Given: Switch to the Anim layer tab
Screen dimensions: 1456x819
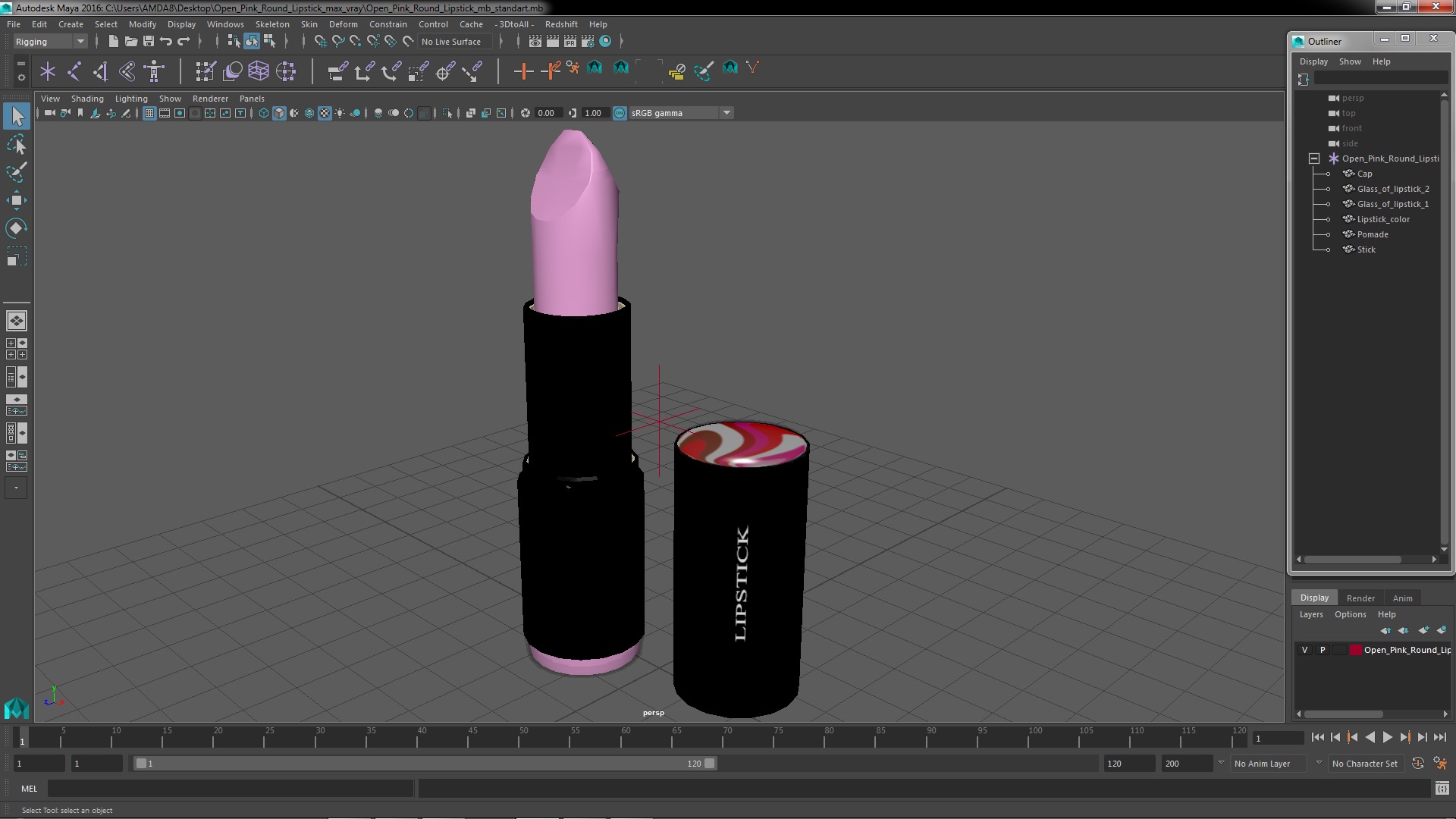Looking at the screenshot, I should [1402, 598].
